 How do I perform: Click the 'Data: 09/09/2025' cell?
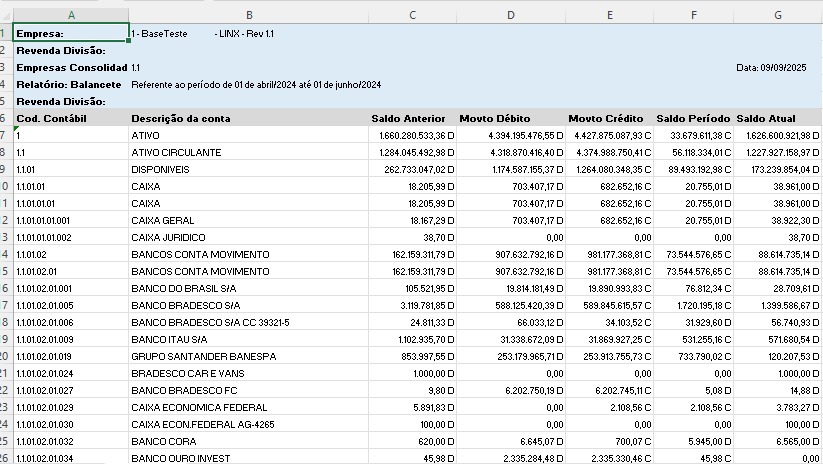(x=777, y=67)
